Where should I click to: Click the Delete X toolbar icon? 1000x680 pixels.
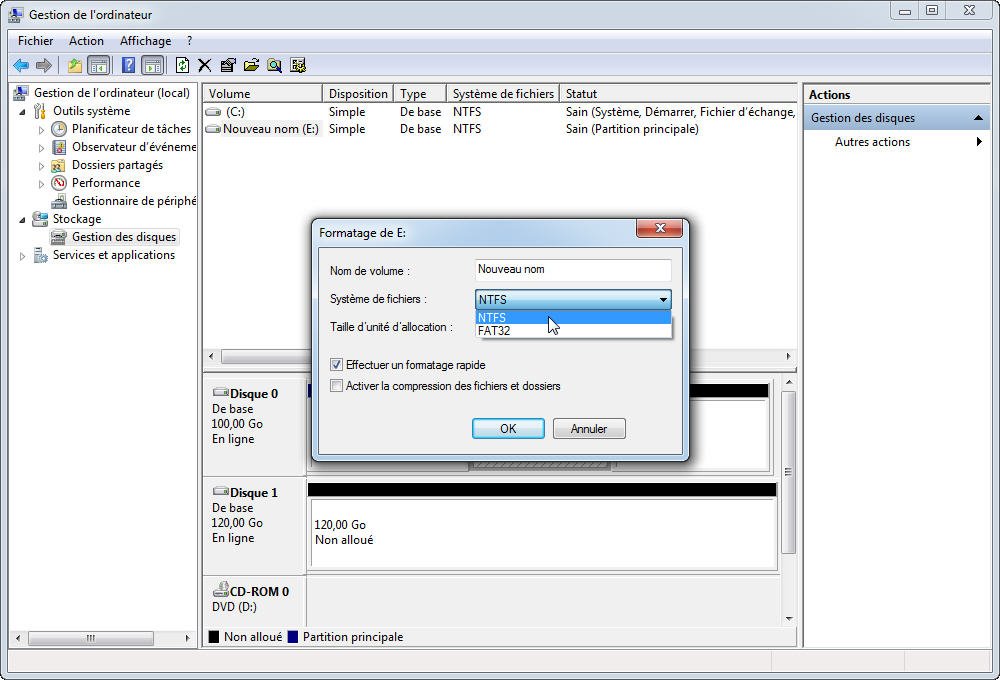pos(205,65)
